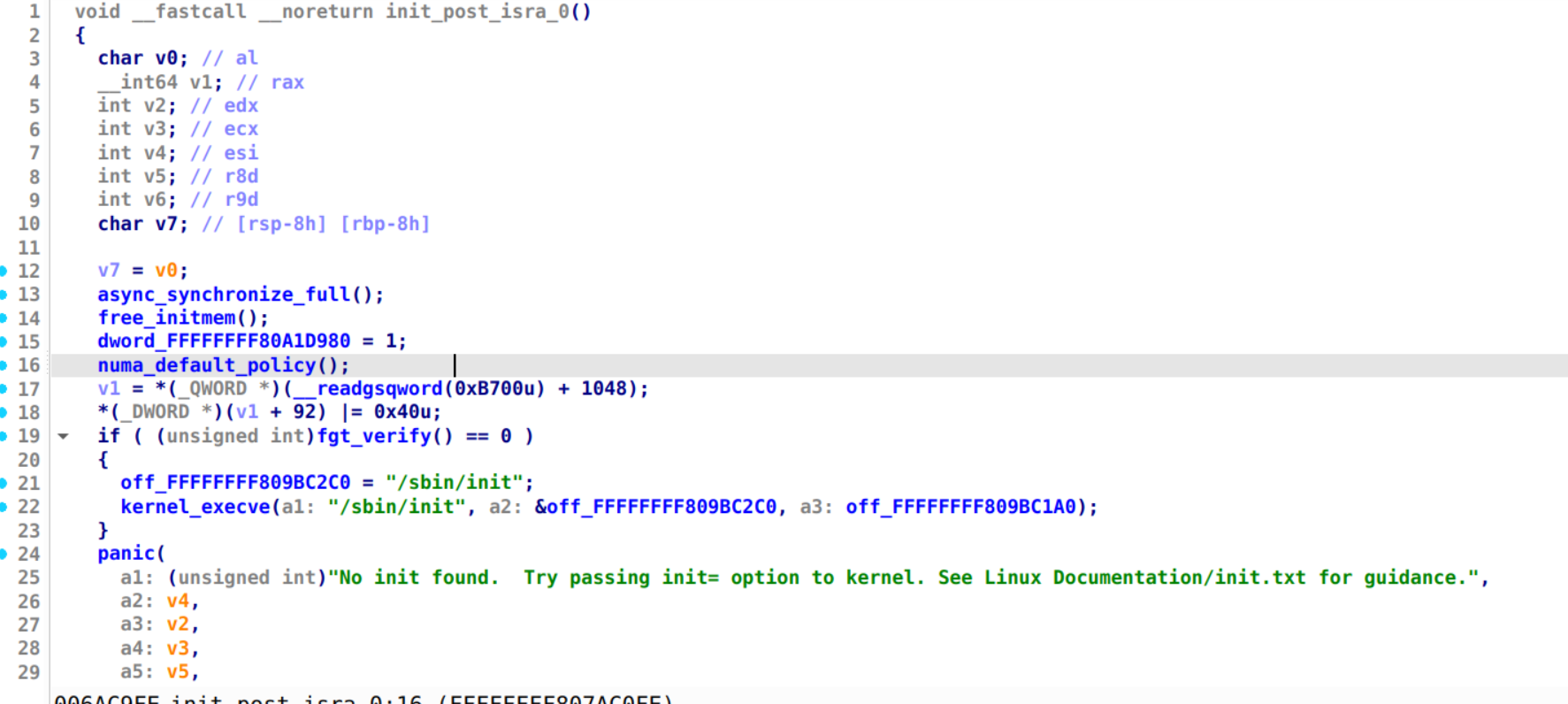Click v1 at start of line 17
This screenshot has width=1568, height=704.
click(x=109, y=388)
